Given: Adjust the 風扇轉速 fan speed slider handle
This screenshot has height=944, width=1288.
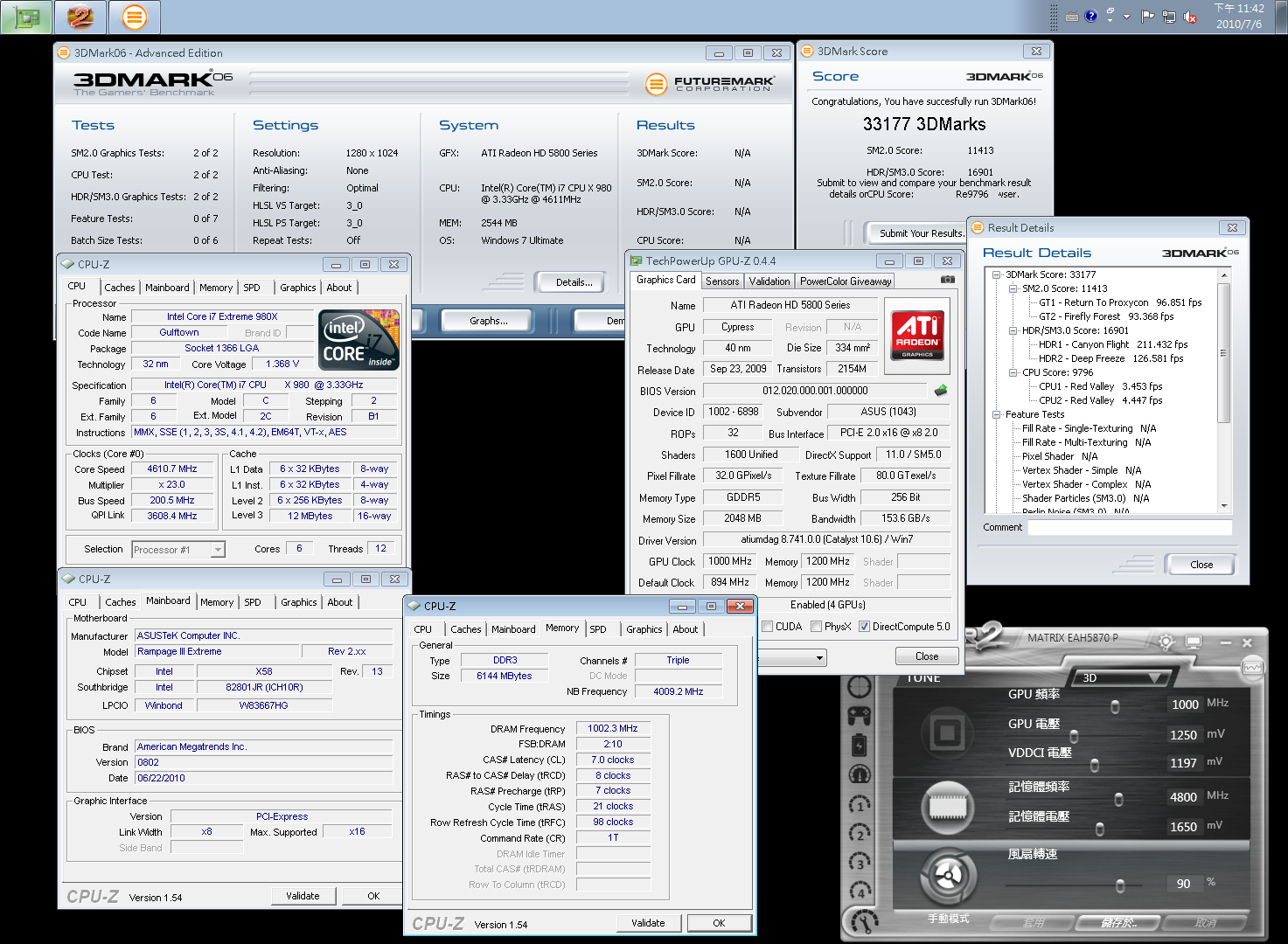Looking at the screenshot, I should pyautogui.click(x=1120, y=885).
